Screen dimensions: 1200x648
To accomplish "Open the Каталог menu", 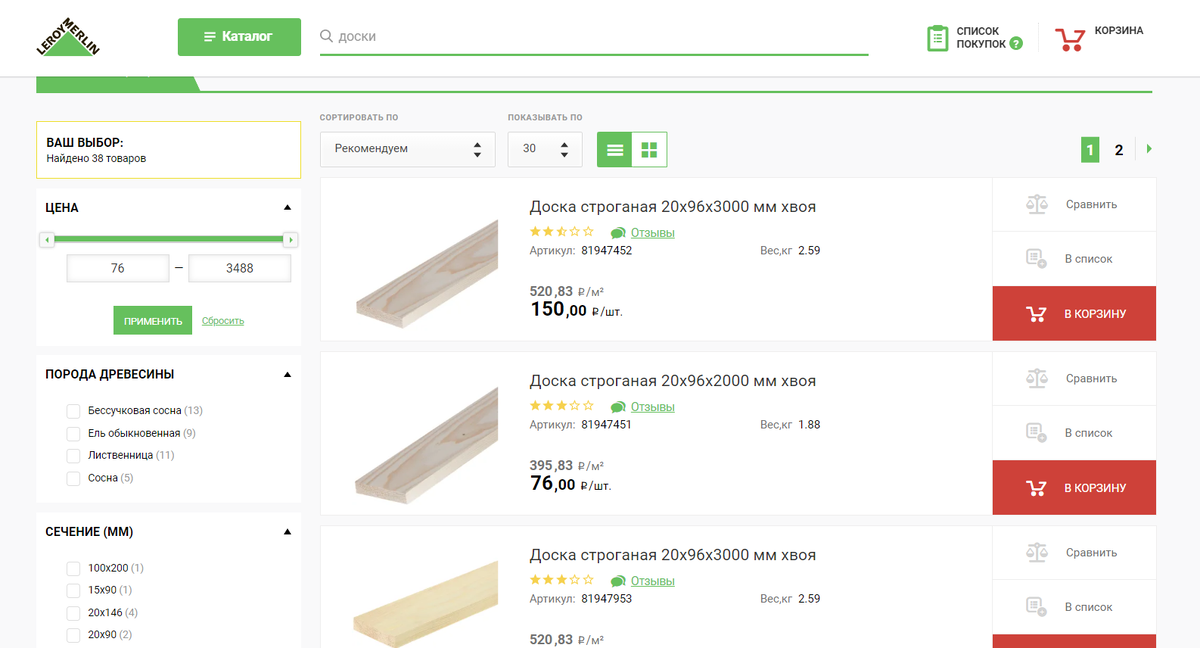I will click(239, 37).
